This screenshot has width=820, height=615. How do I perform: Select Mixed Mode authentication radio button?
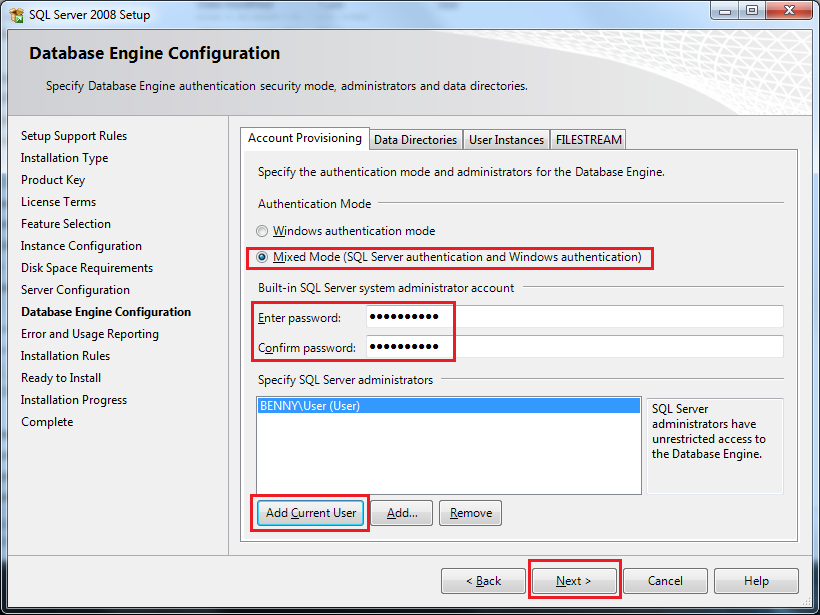[x=261, y=257]
